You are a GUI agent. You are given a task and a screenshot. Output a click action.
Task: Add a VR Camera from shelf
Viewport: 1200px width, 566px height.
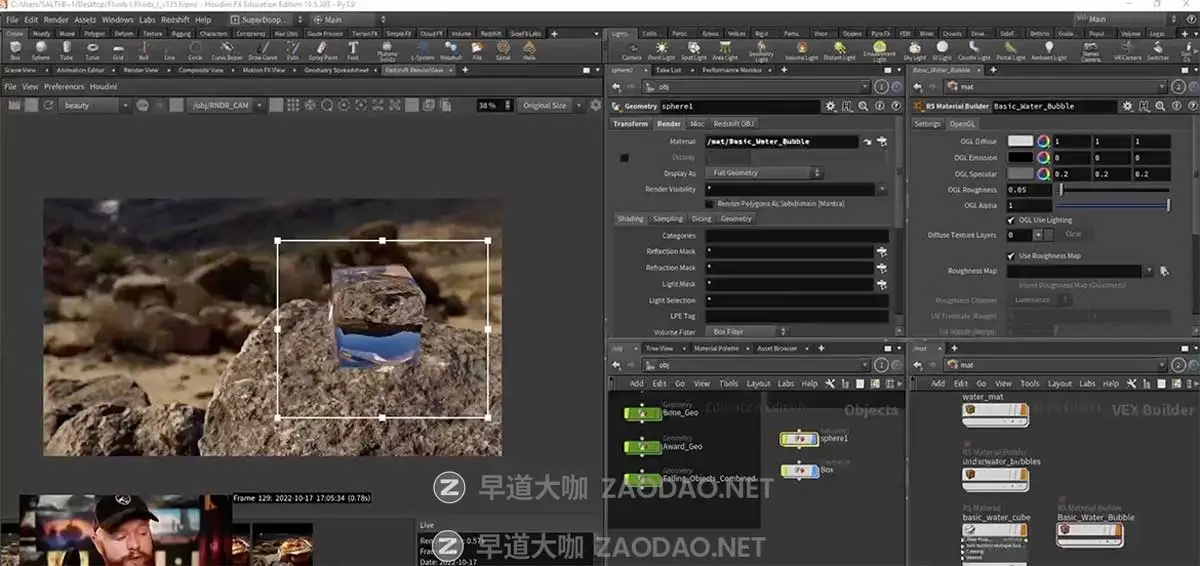click(1127, 50)
